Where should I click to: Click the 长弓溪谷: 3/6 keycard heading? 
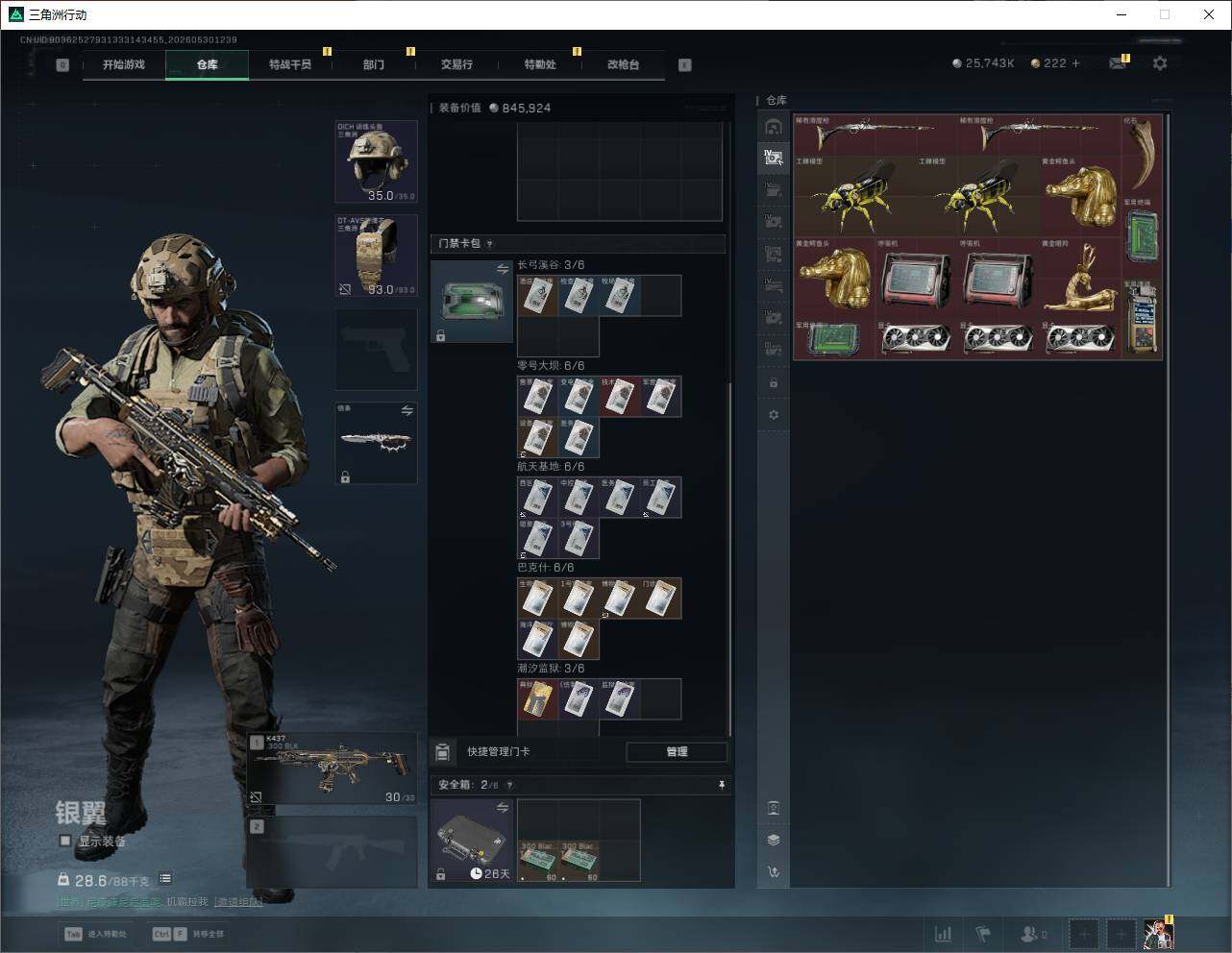551,265
